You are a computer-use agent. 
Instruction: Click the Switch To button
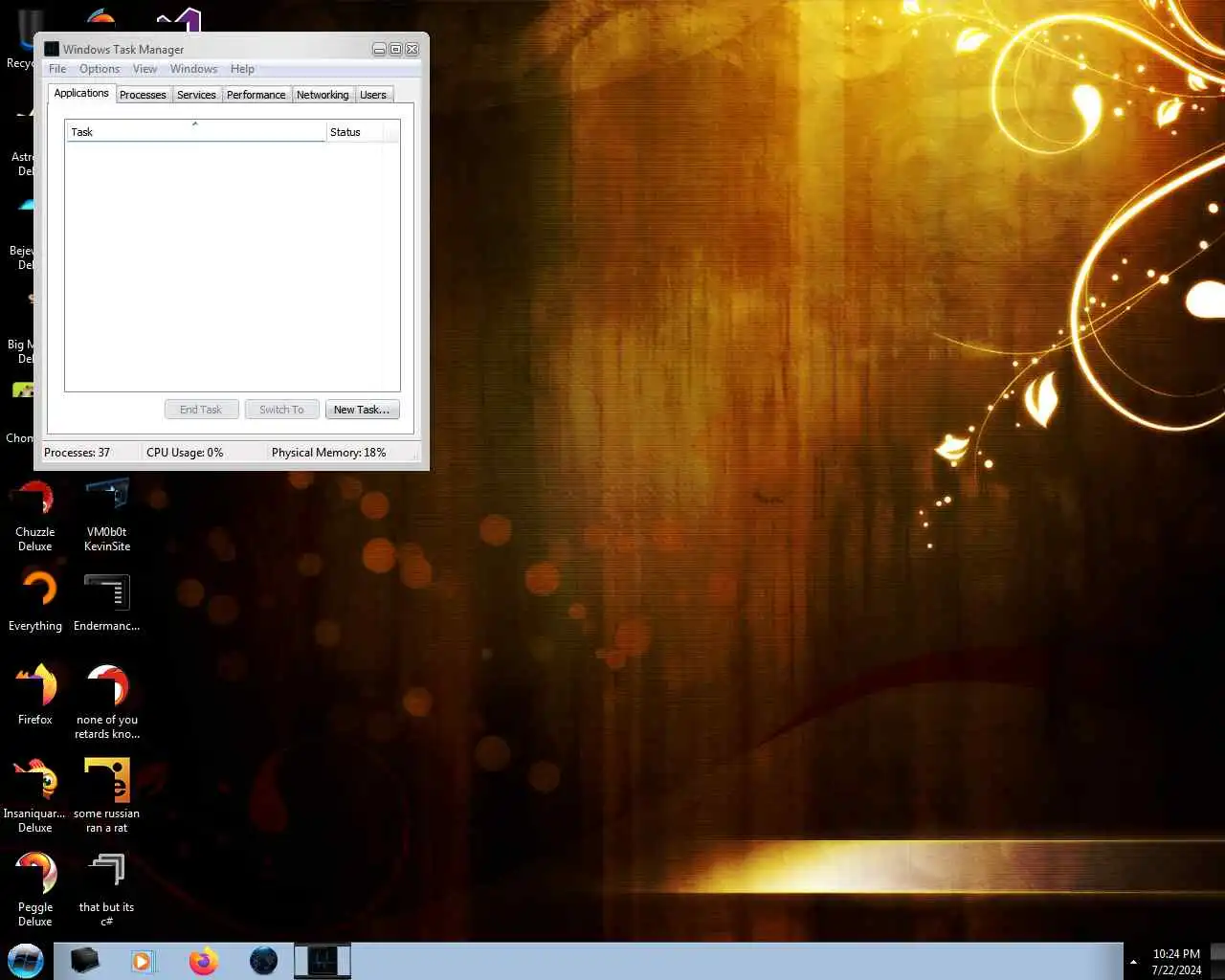[x=281, y=410]
